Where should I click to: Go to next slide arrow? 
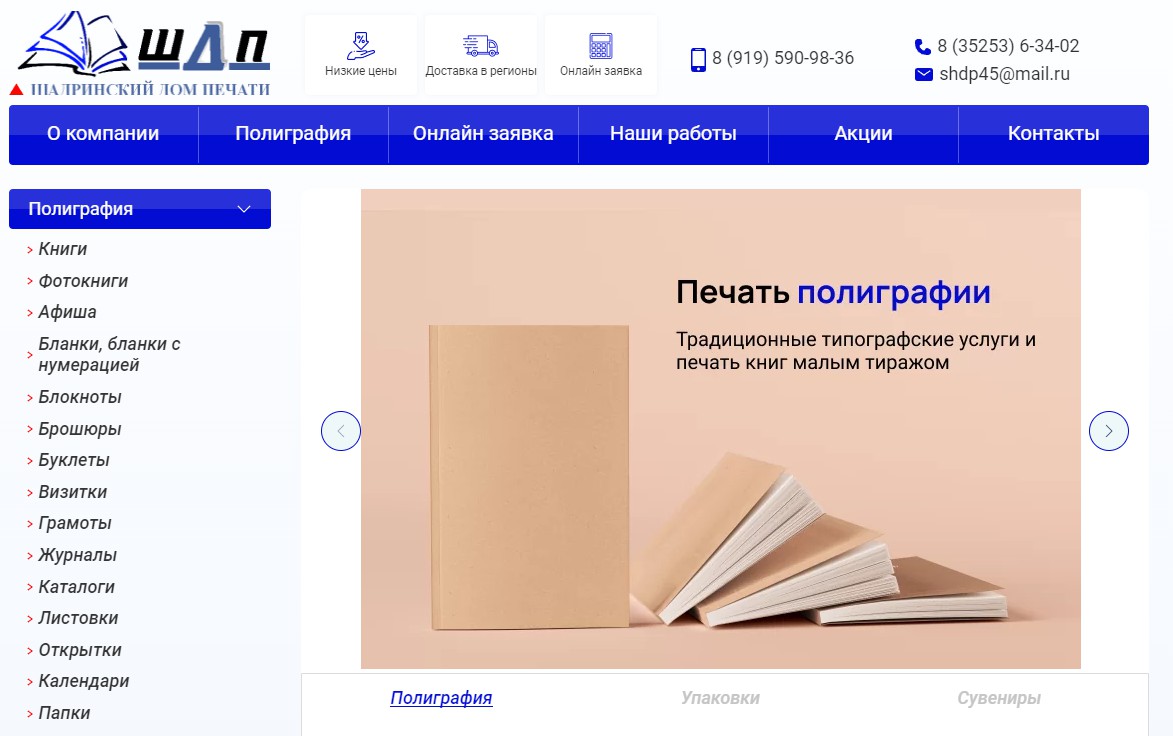coord(1109,431)
